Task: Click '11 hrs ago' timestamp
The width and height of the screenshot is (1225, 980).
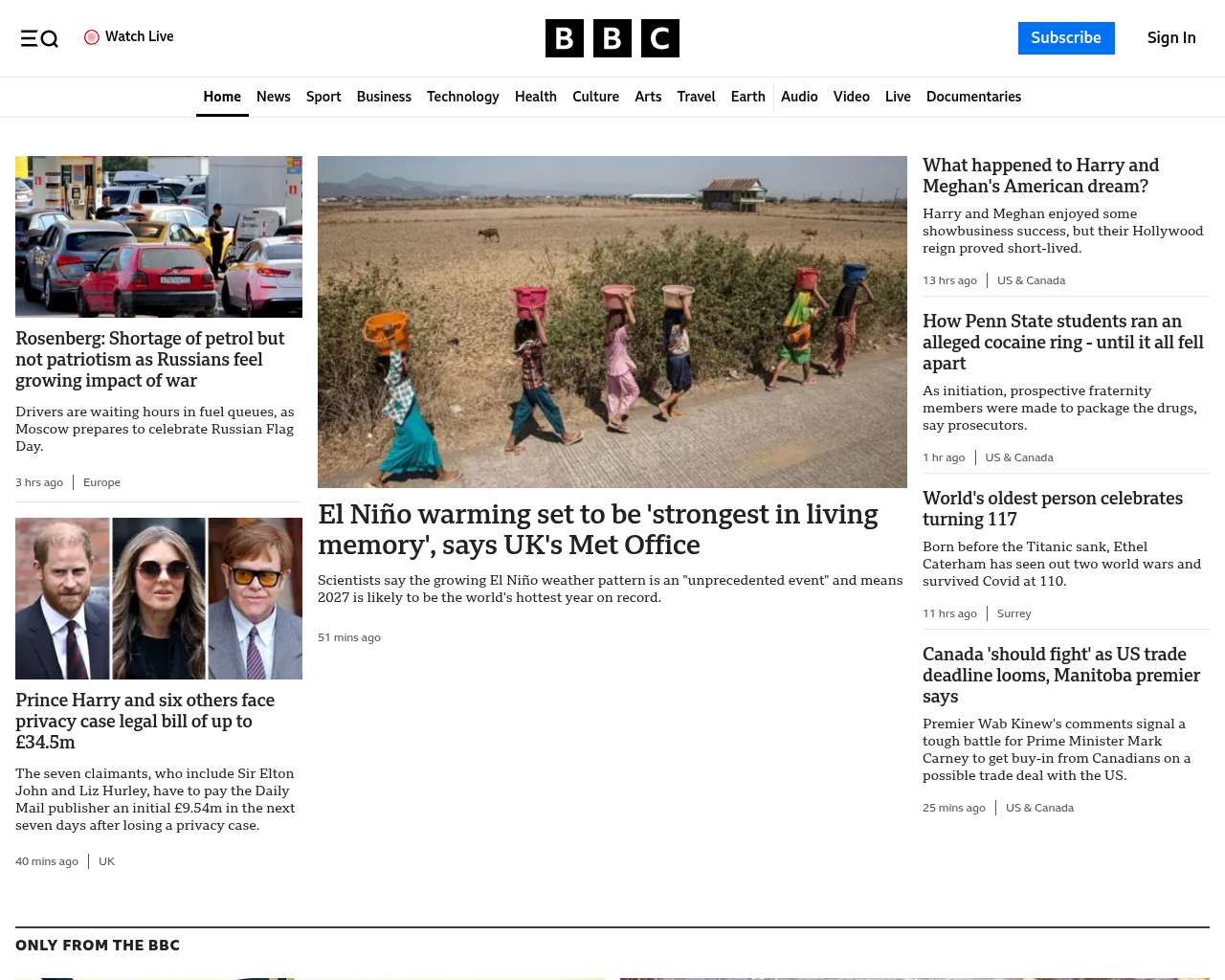Action: click(x=949, y=613)
